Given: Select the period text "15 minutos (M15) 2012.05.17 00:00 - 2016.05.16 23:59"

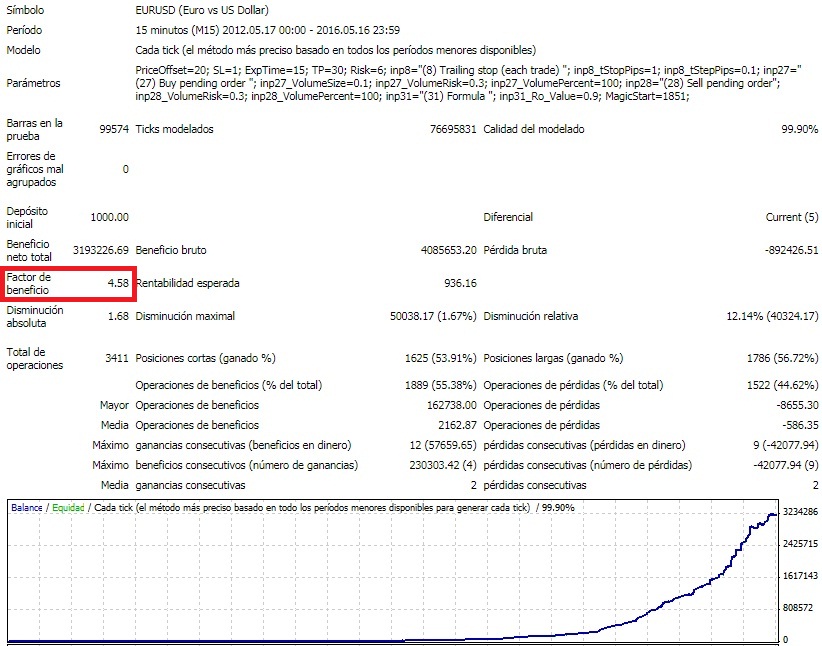Looking at the screenshot, I should point(267,30).
